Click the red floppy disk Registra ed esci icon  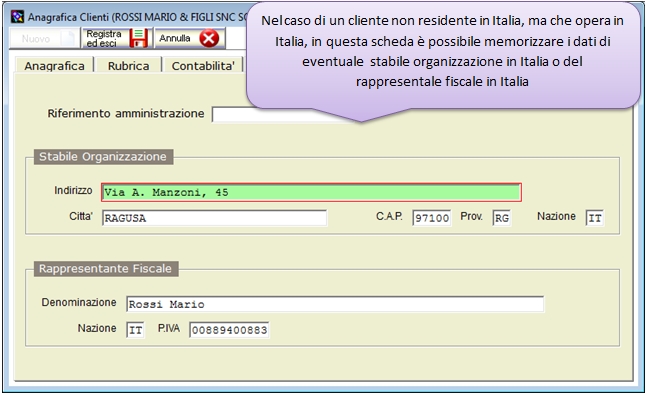(x=138, y=38)
